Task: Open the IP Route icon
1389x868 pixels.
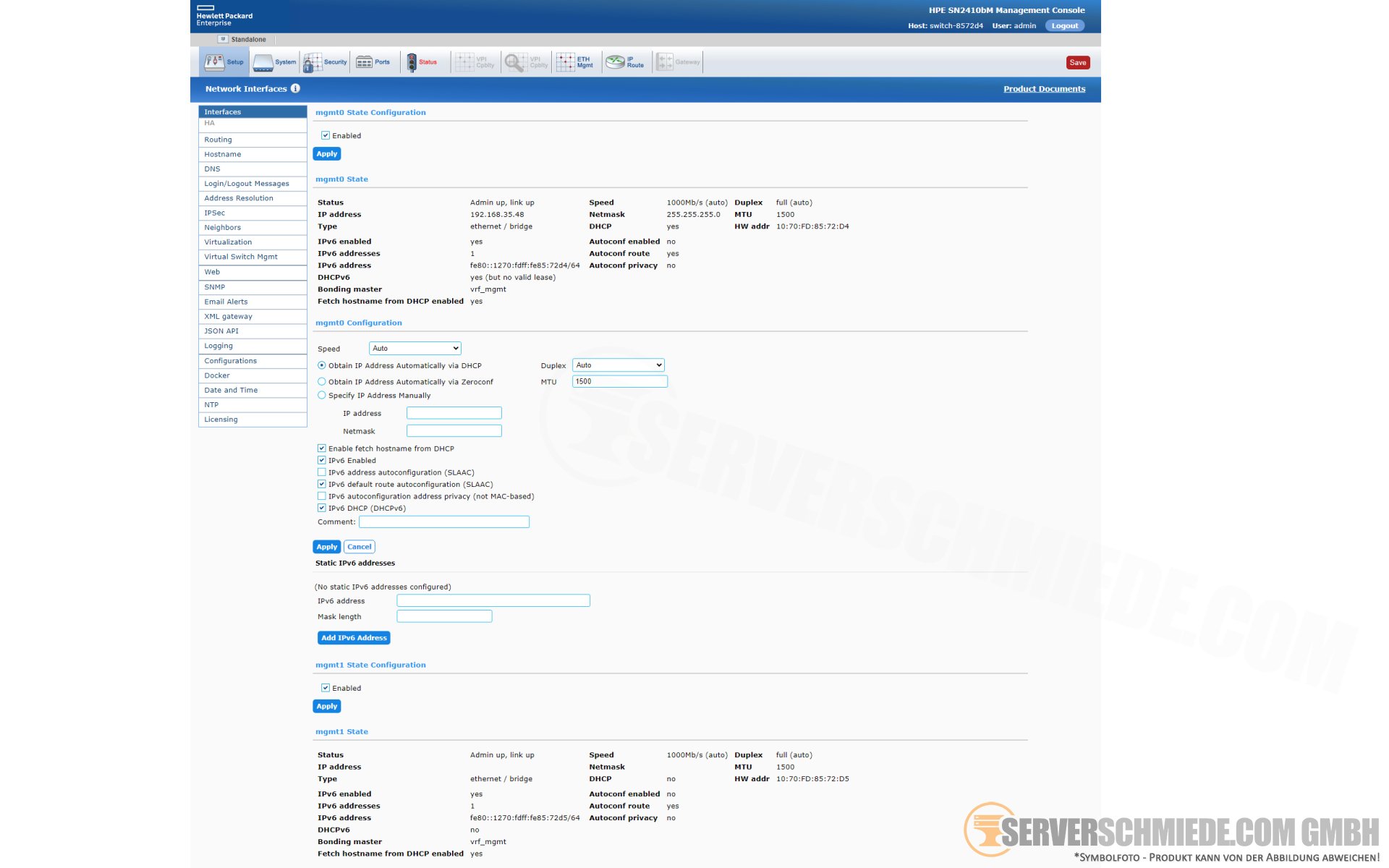Action: (616, 62)
